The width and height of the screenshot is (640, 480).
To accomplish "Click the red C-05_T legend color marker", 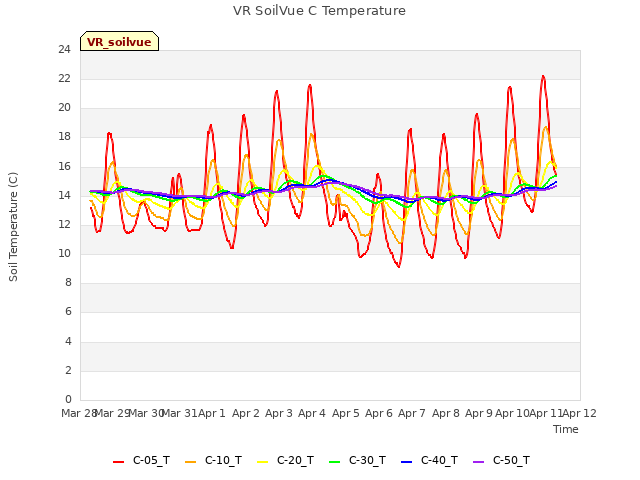I will click(x=118, y=462).
